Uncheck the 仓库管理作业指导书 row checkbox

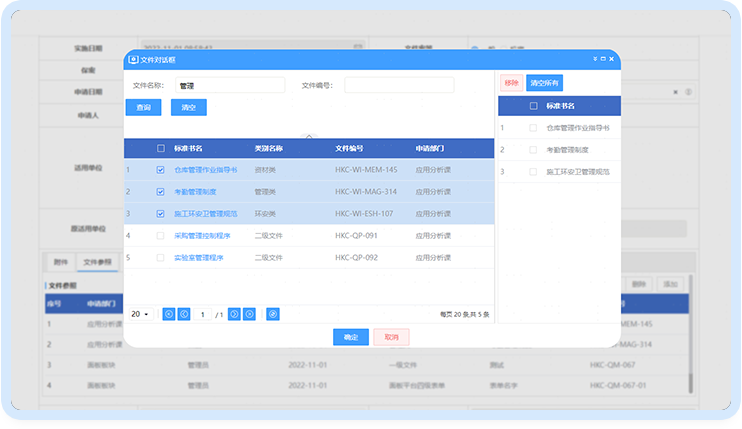160,170
